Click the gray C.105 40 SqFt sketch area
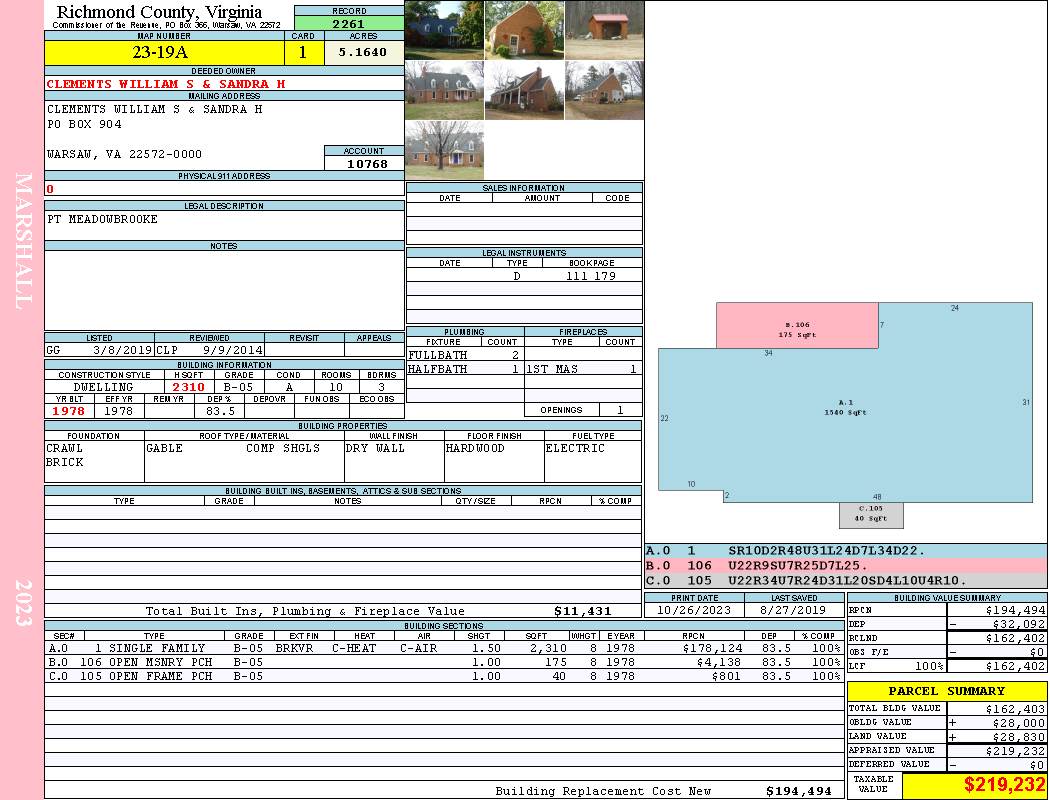 [871, 515]
